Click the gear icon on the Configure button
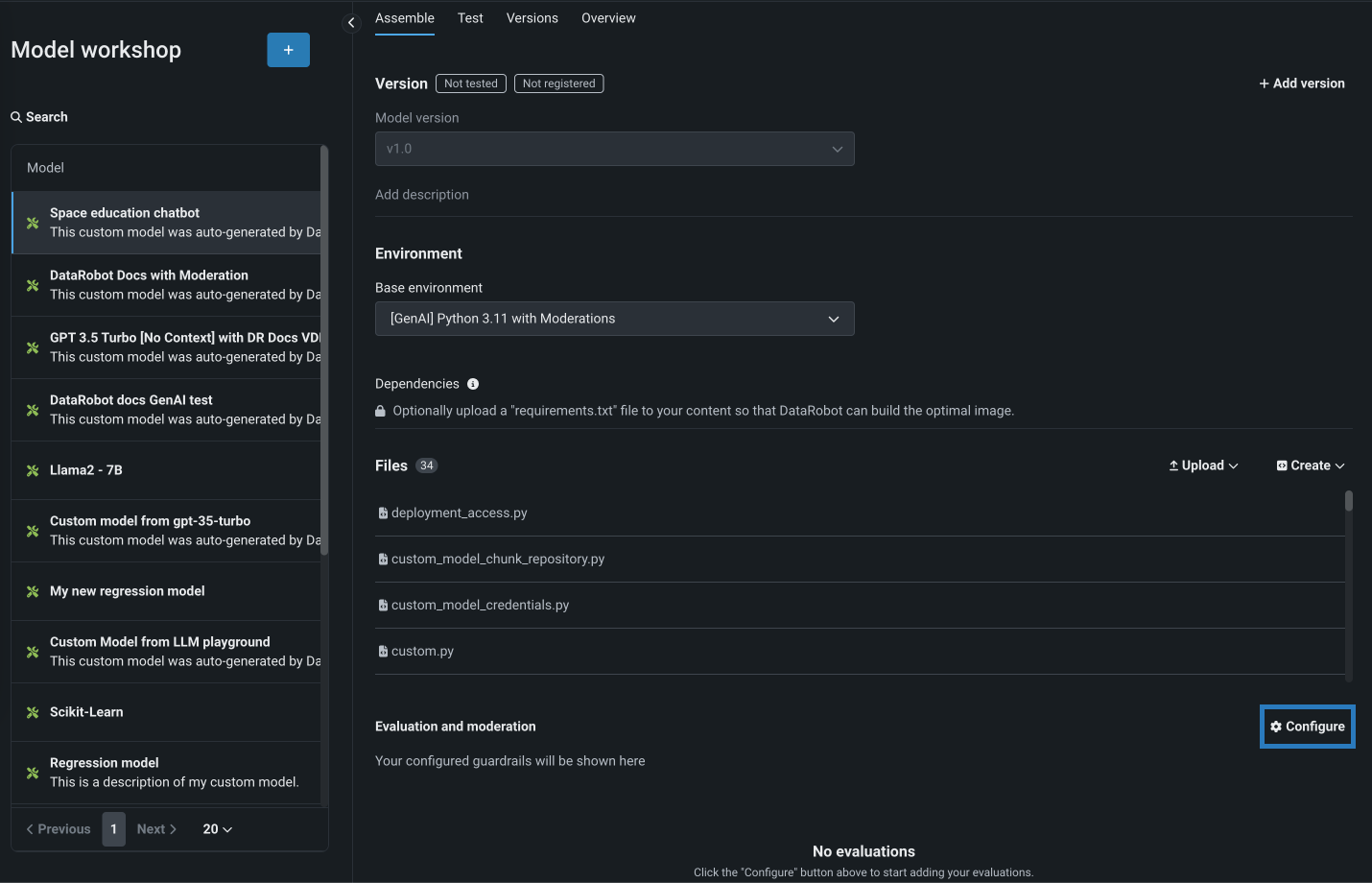This screenshot has width=1372, height=883. coord(1276,726)
